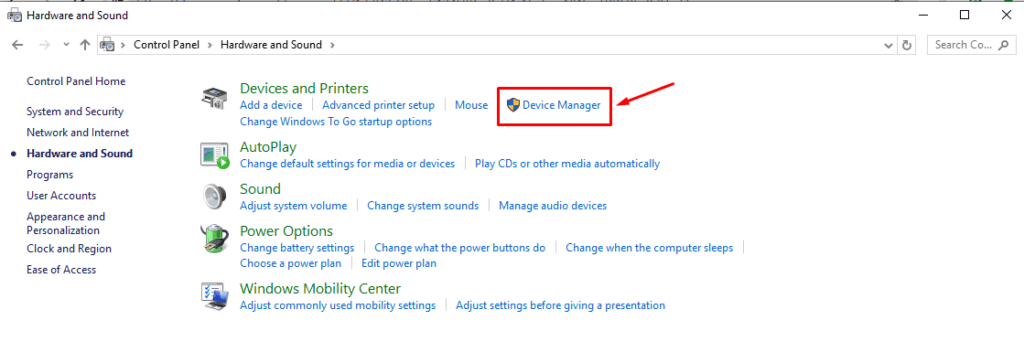Open the recent locations dropdown arrow
1024x363 pixels.
point(65,45)
